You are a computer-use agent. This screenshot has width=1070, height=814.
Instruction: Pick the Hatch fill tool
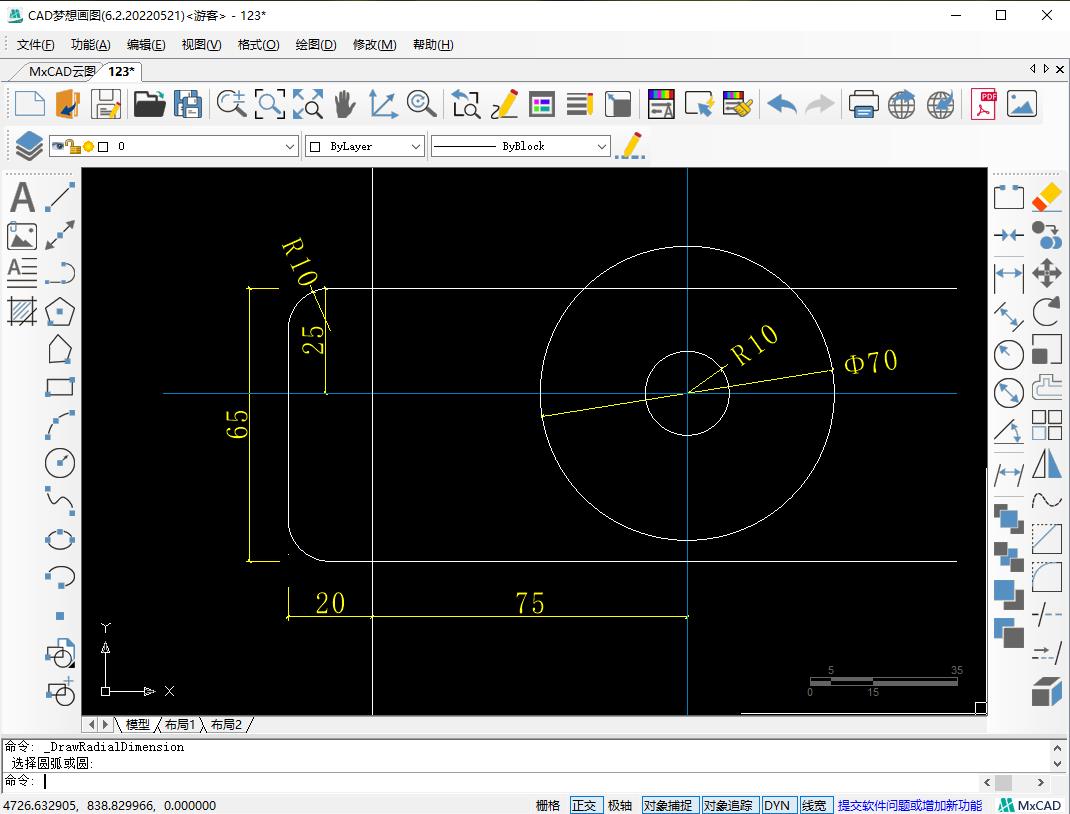click(x=21, y=312)
